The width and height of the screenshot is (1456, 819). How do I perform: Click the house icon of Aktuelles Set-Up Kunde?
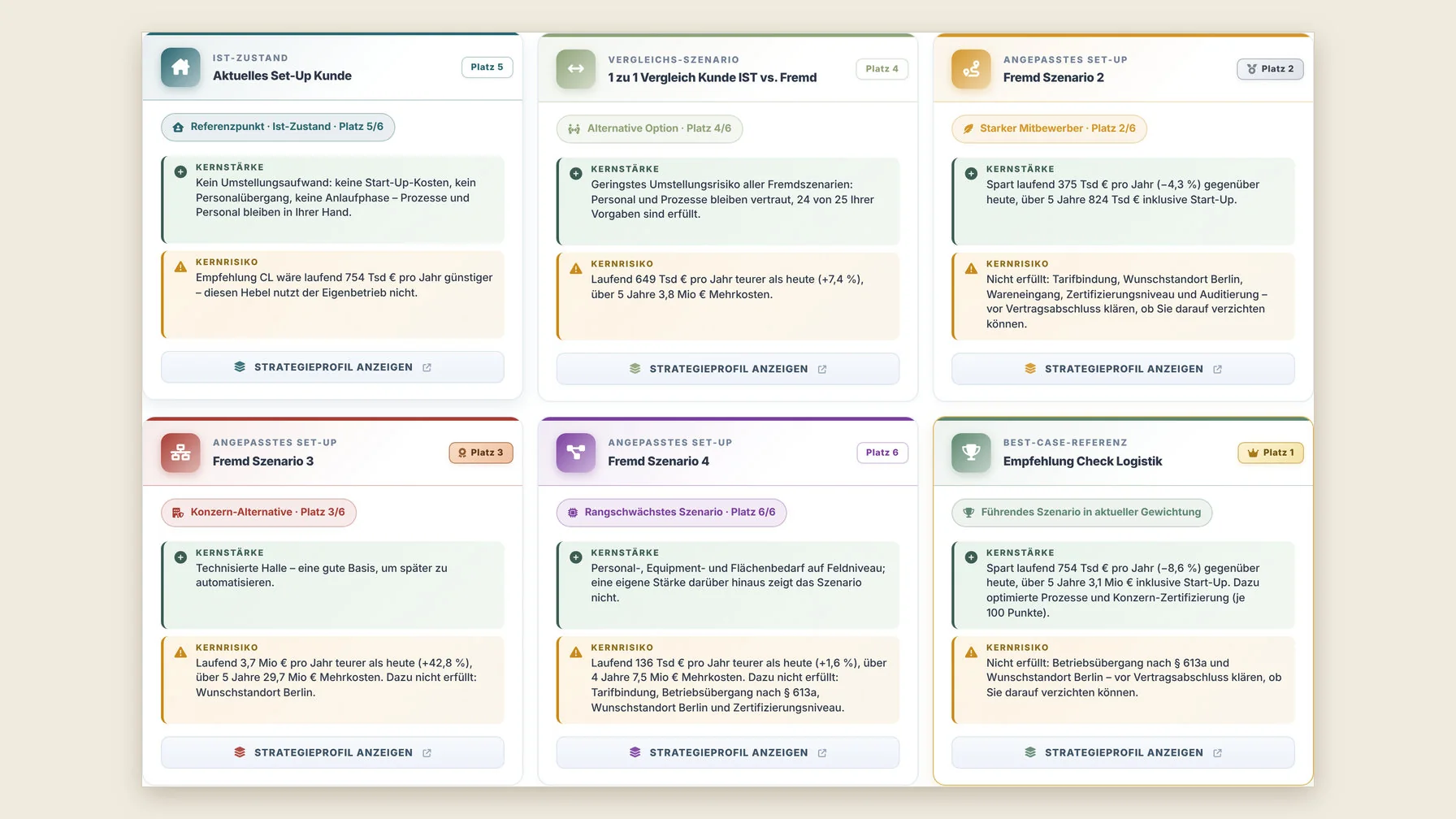180,67
